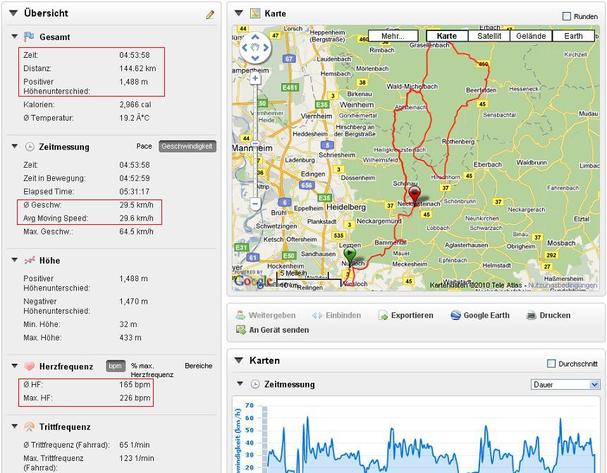
Task: Collapse the Karte map panel
Action: 239,13
